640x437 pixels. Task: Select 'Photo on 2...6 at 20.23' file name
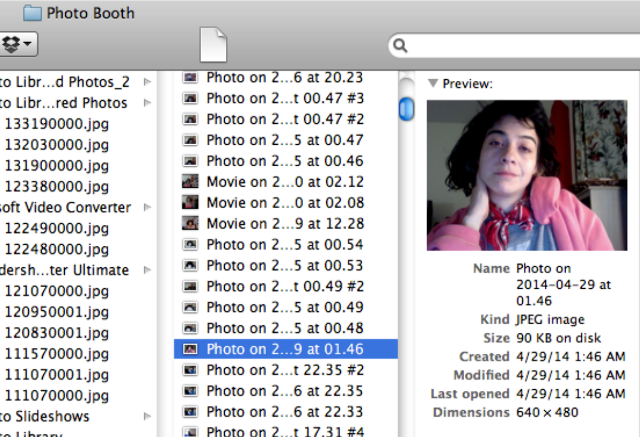tap(285, 77)
